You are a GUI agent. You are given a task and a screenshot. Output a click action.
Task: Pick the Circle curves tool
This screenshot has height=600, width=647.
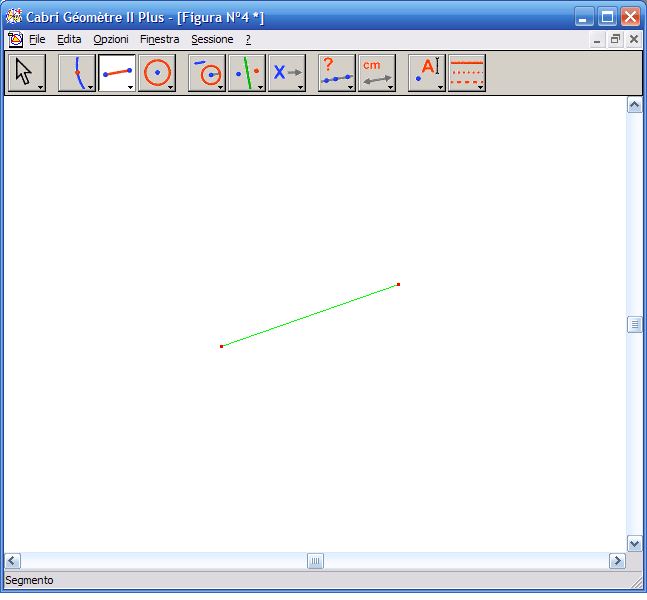pyautogui.click(x=157, y=73)
